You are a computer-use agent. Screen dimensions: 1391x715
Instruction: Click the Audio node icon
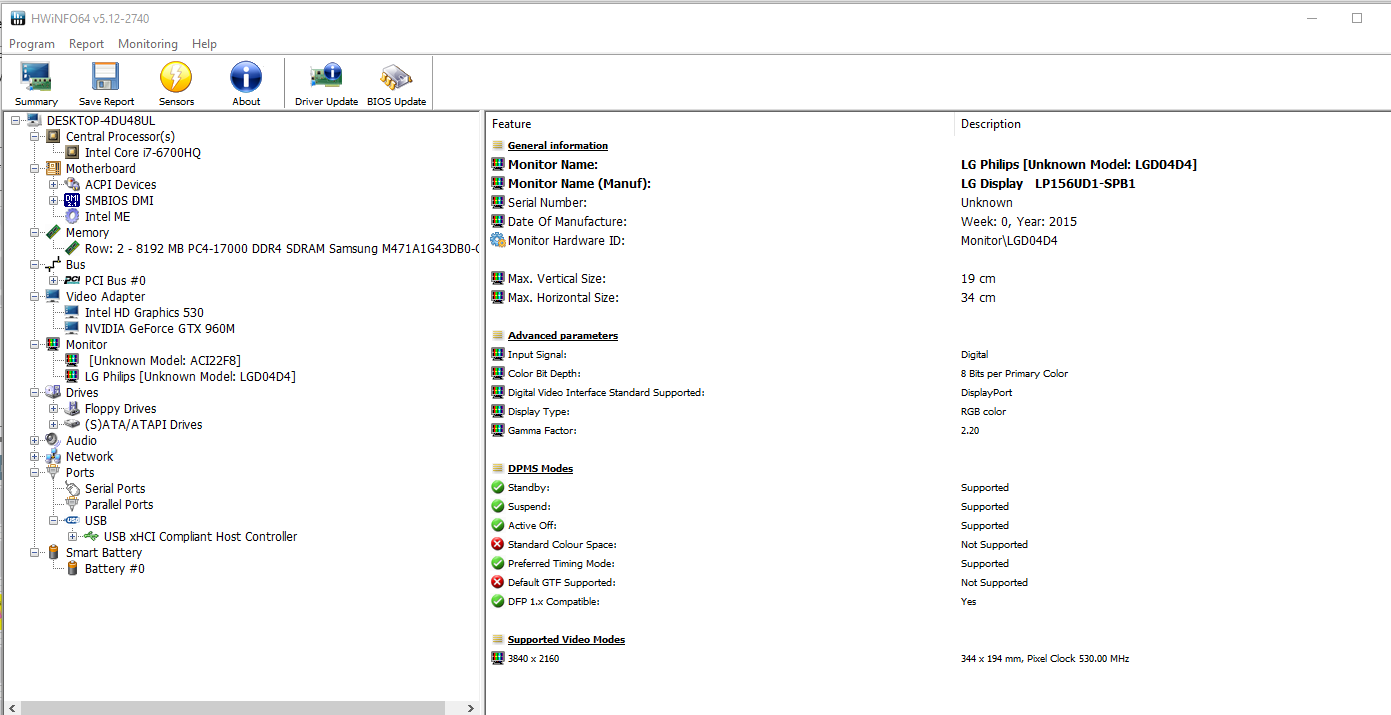tap(53, 440)
